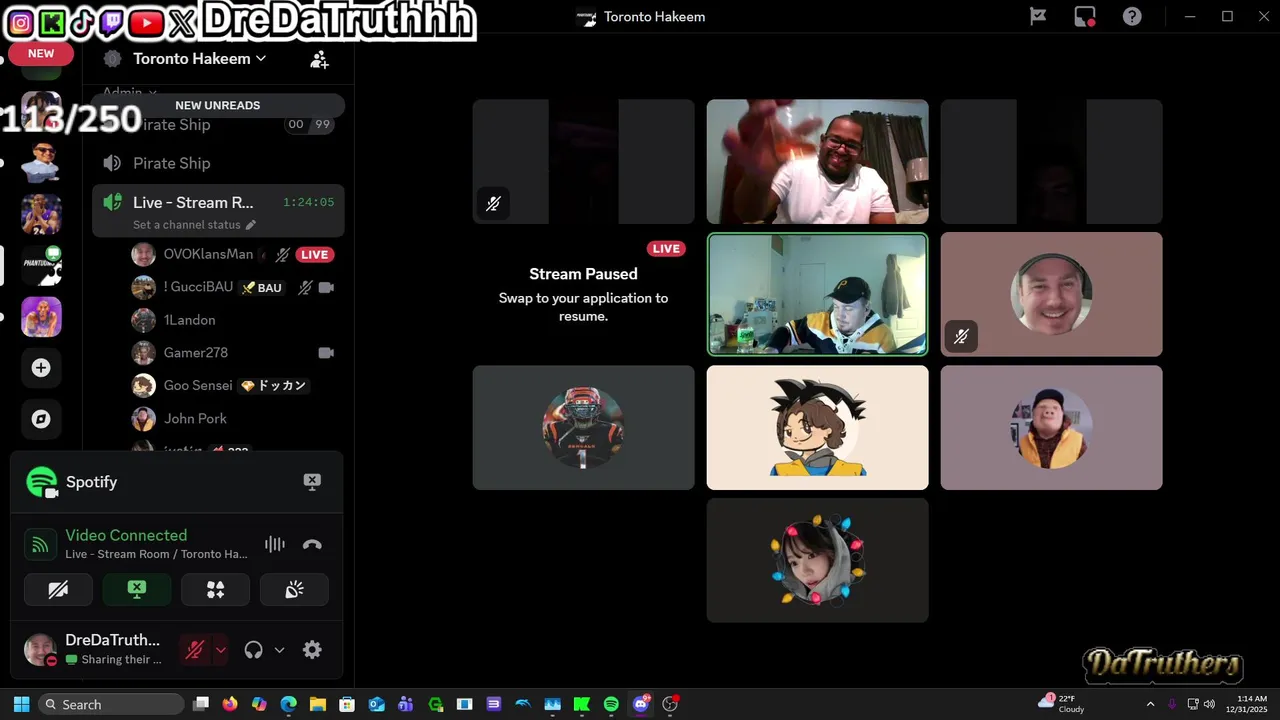Click the red-dot screen icon in title bar
Viewport: 1280px width, 720px height.
[1085, 16]
